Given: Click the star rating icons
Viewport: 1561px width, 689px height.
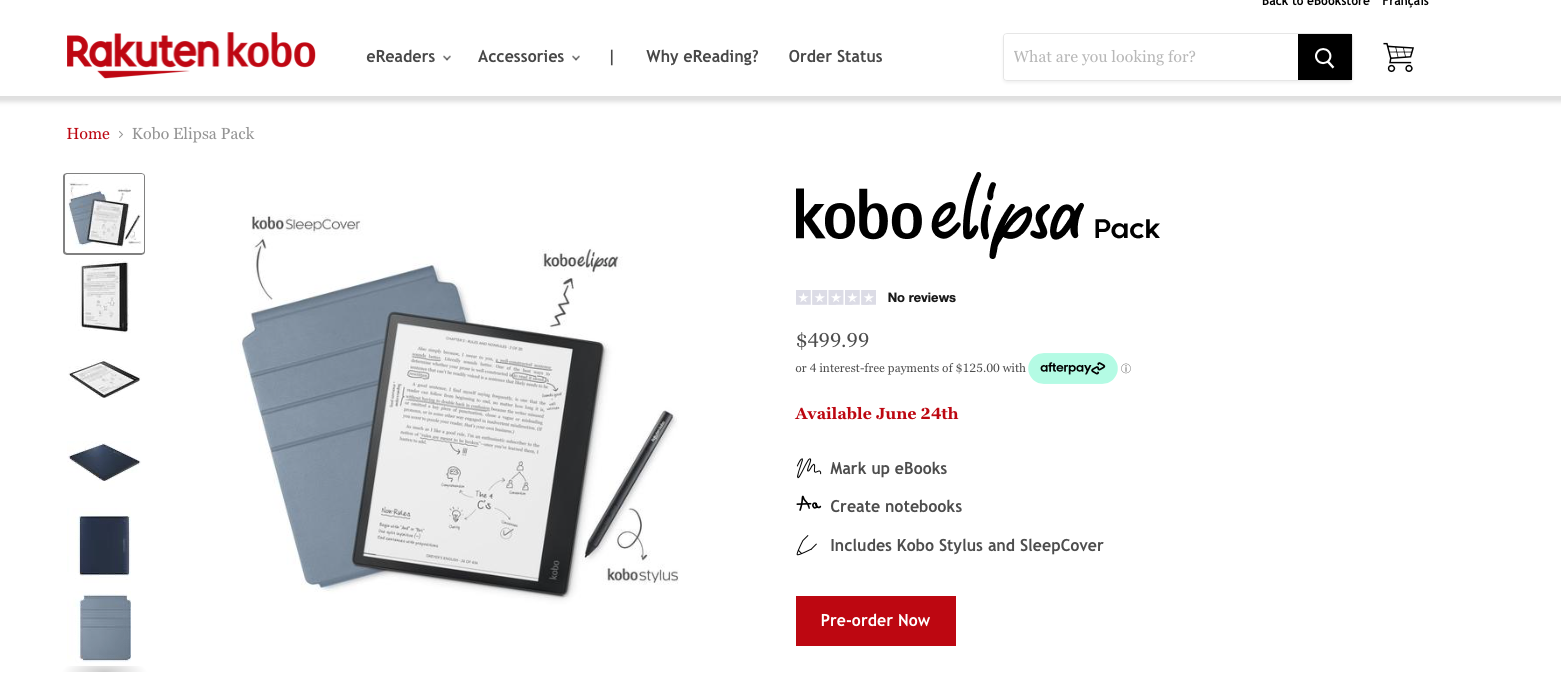Looking at the screenshot, I should point(836,297).
